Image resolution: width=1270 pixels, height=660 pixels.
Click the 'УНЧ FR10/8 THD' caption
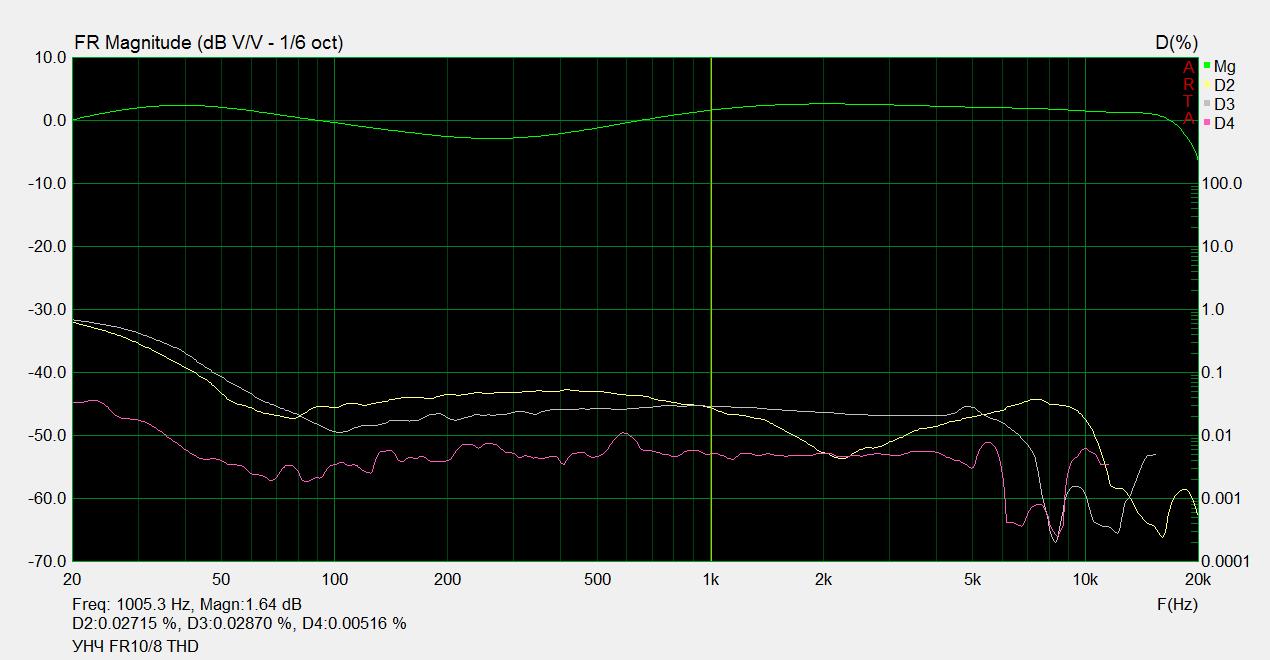pos(136,647)
